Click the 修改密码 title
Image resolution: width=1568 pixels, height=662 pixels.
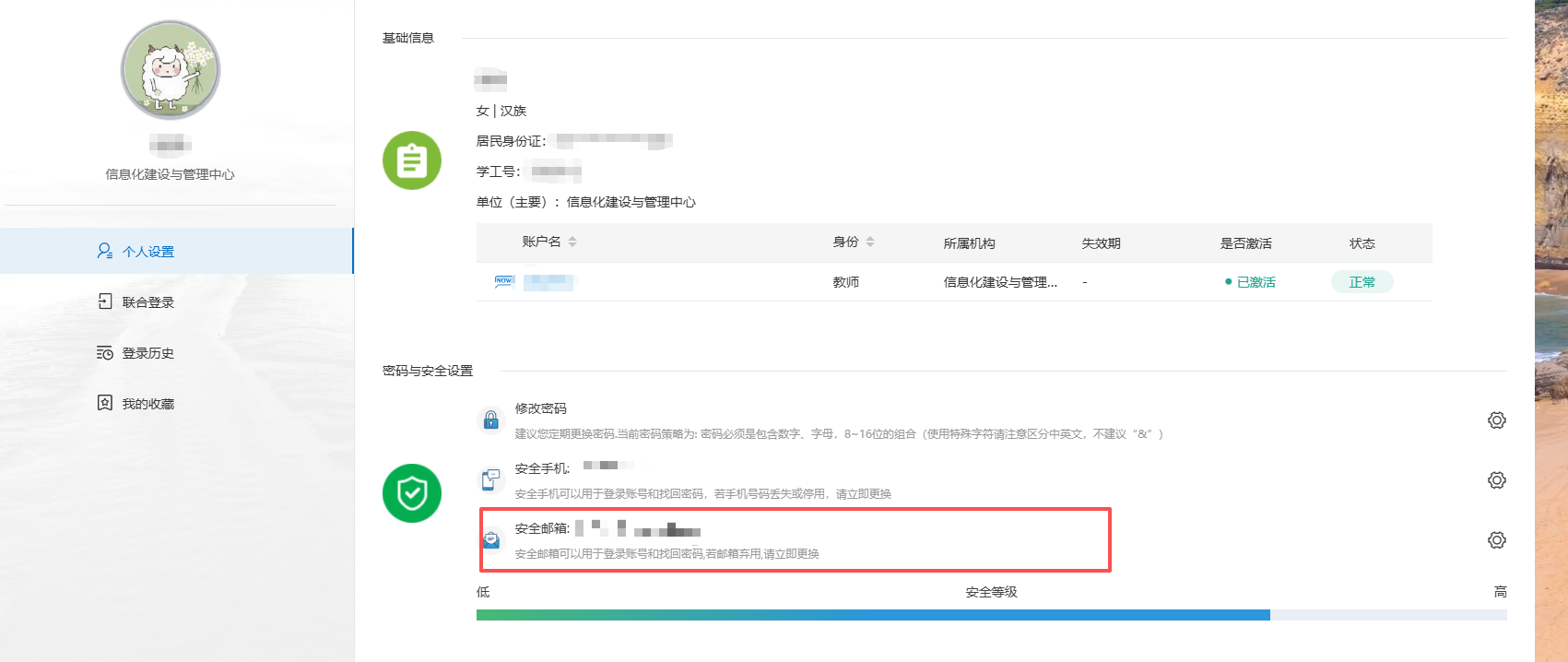(541, 408)
